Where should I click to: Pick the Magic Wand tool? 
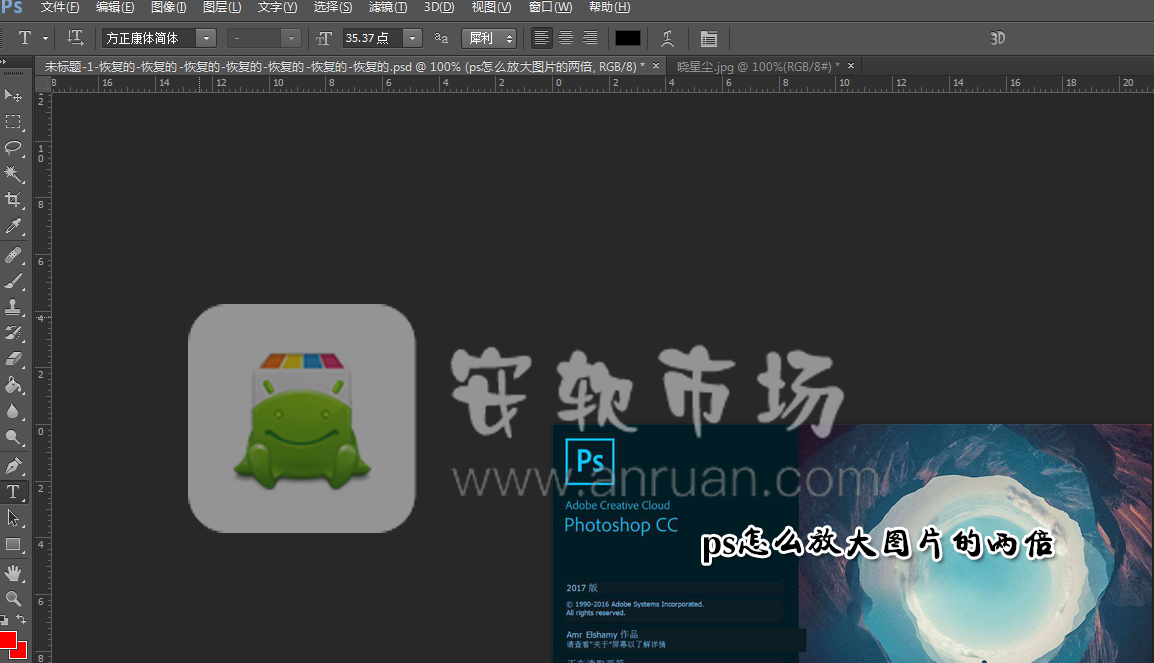click(13, 174)
